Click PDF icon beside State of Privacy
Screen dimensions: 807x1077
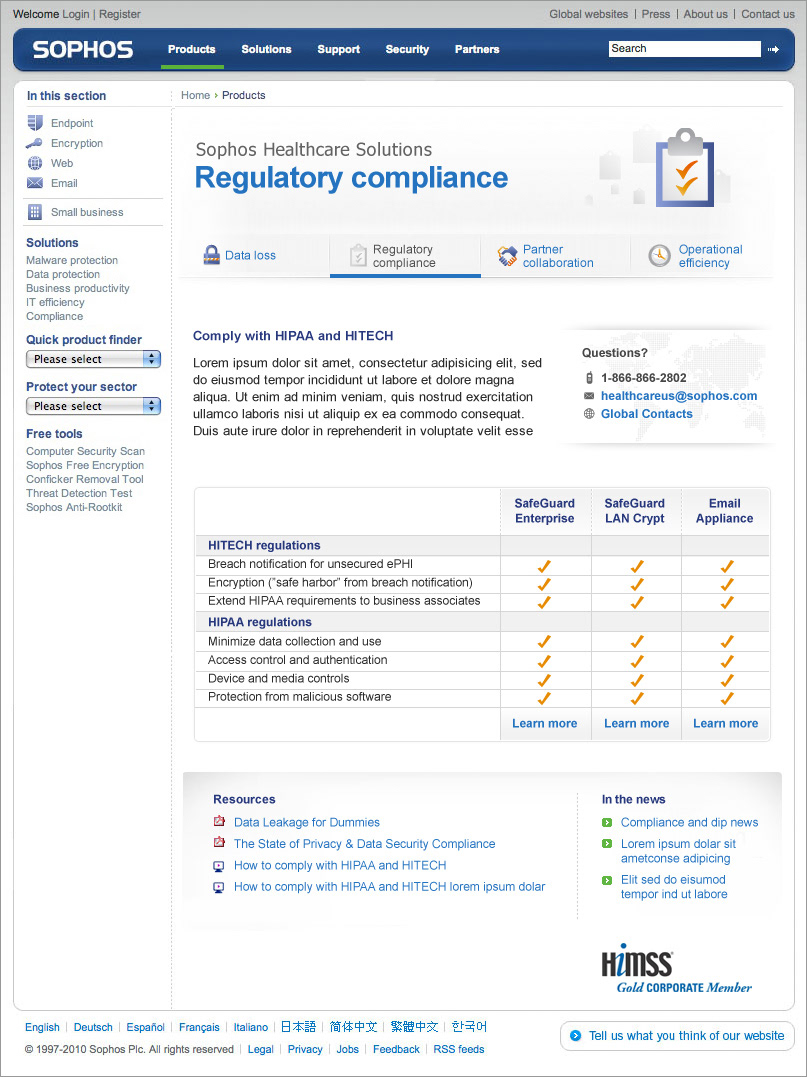pos(219,843)
